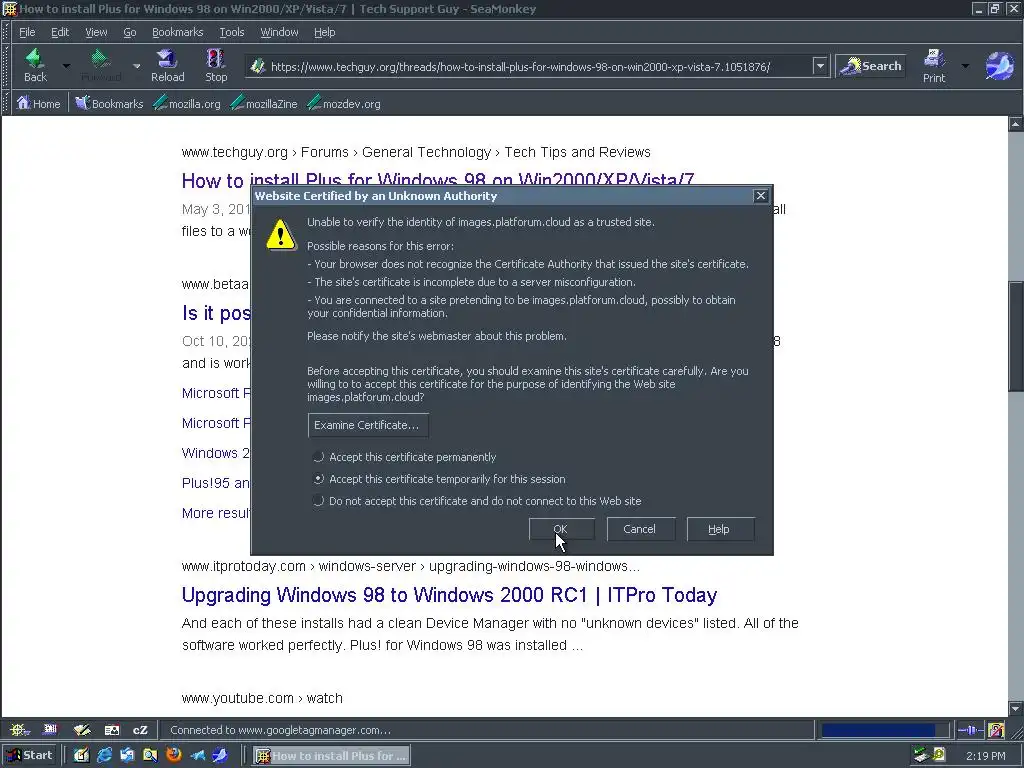Print the page using the Print icon
The width and height of the screenshot is (1024, 768).
tap(934, 66)
